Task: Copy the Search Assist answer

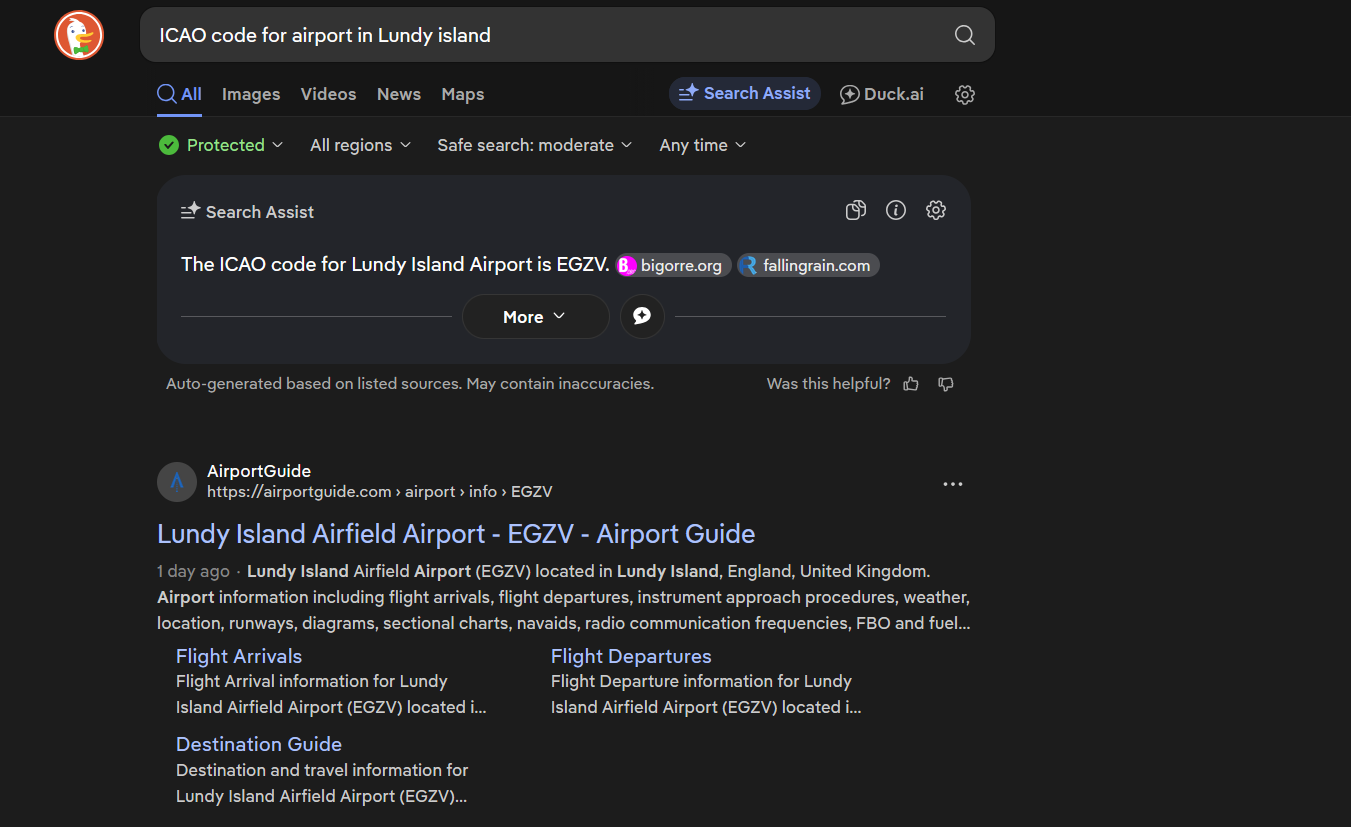Action: click(856, 211)
